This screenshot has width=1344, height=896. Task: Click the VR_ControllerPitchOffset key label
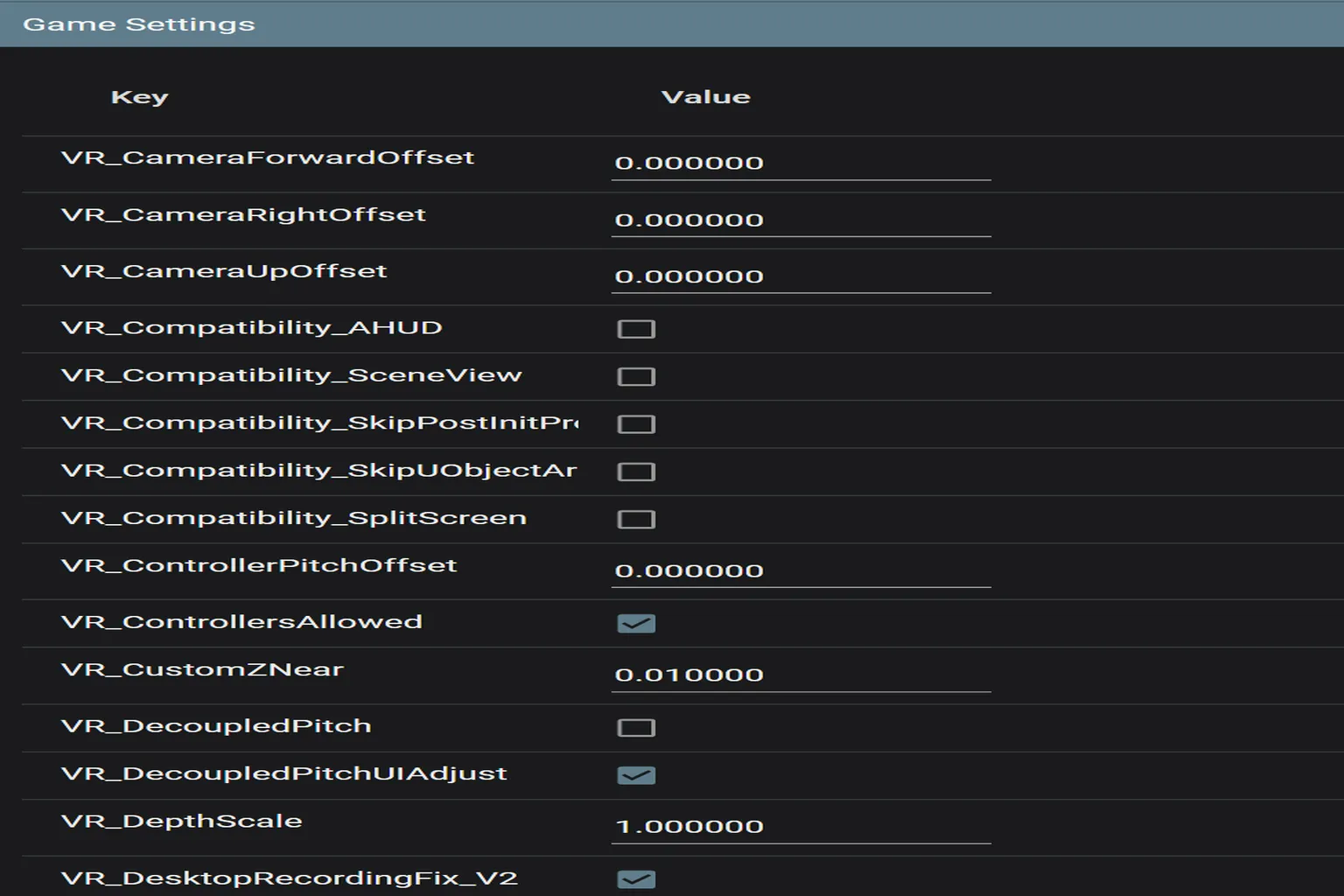pyautogui.click(x=259, y=565)
